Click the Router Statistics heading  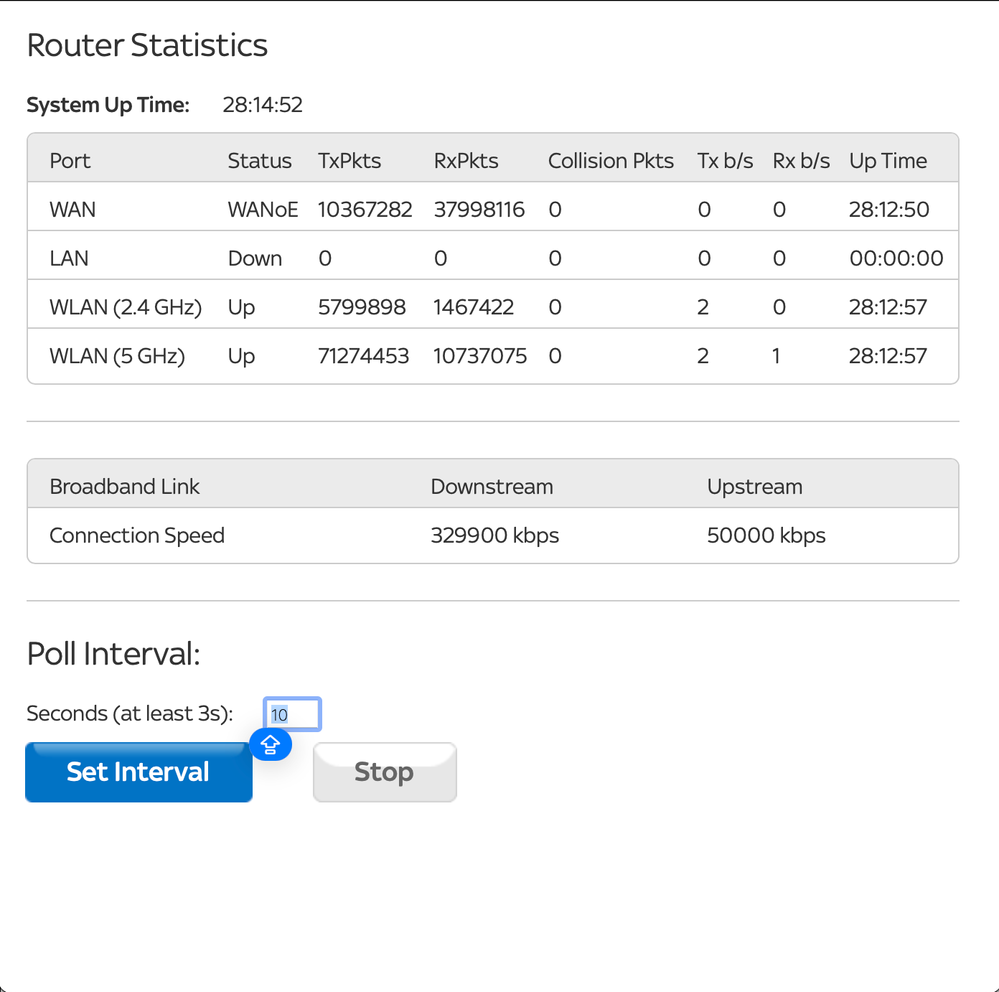[147, 45]
